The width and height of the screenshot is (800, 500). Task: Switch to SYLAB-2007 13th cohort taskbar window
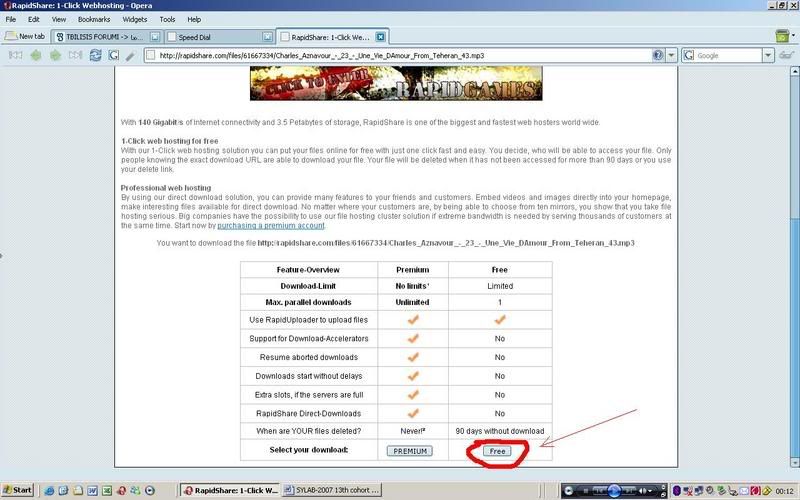pyautogui.click(x=331, y=490)
